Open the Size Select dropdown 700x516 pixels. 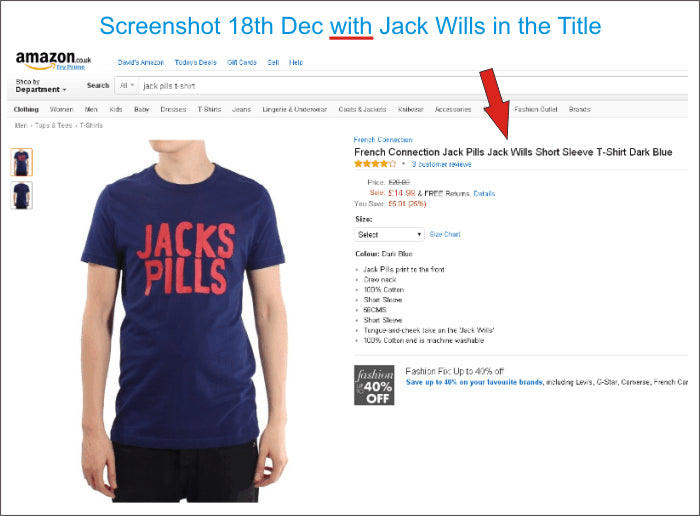coord(389,234)
